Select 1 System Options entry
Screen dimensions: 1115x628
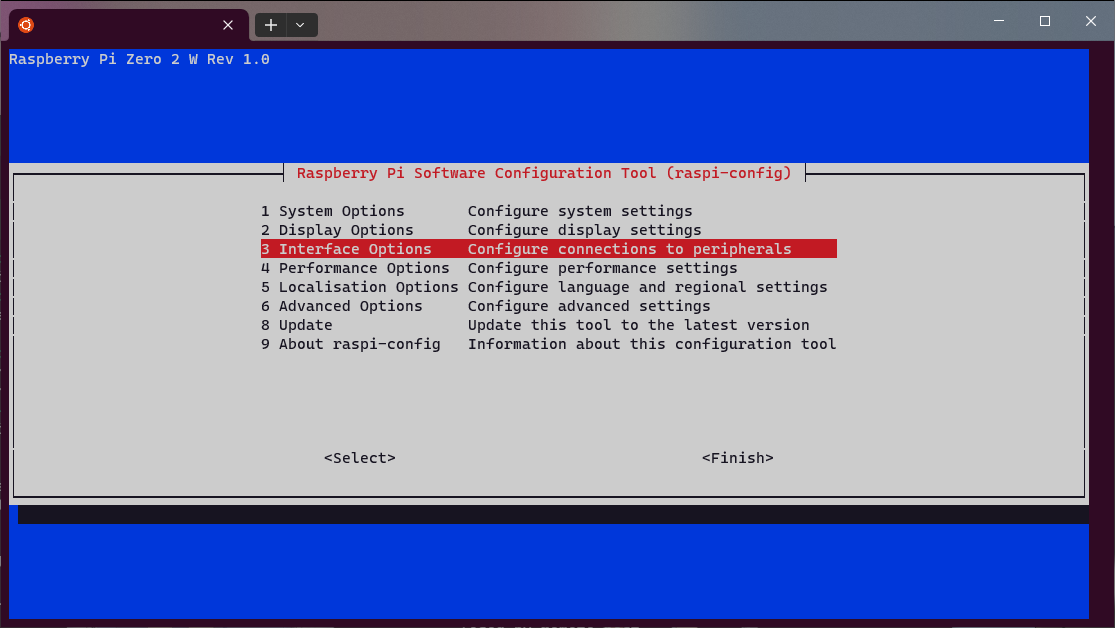pyautogui.click(x=548, y=211)
